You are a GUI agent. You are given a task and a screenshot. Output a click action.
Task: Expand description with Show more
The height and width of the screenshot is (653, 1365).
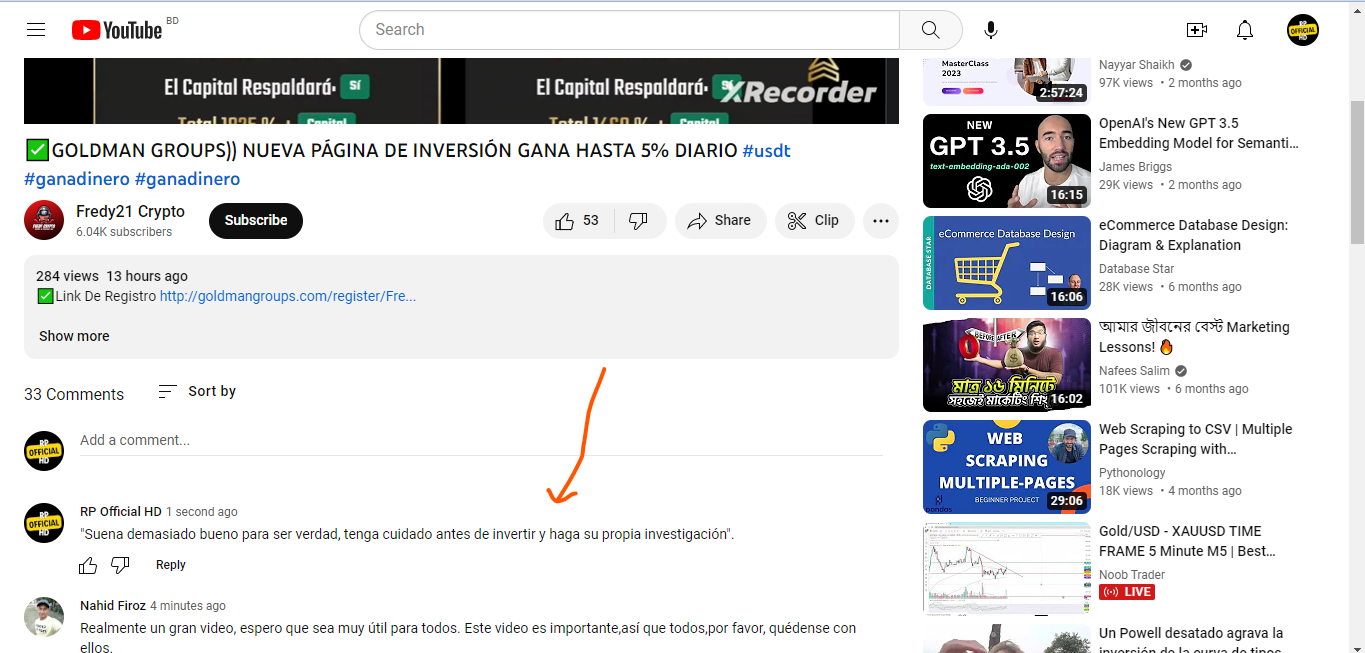click(x=74, y=336)
